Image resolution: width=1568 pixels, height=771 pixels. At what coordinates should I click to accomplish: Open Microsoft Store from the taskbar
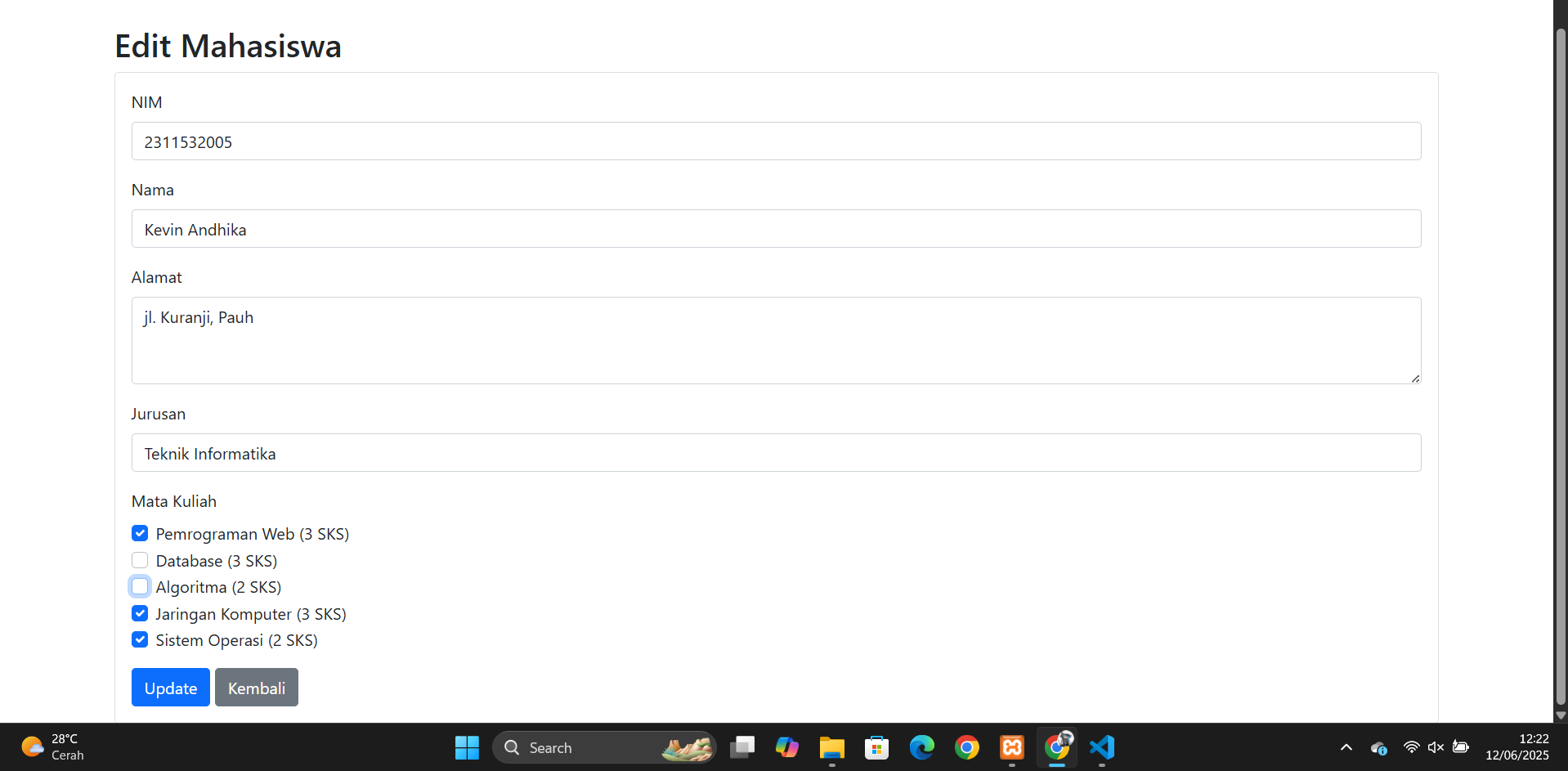point(877,747)
